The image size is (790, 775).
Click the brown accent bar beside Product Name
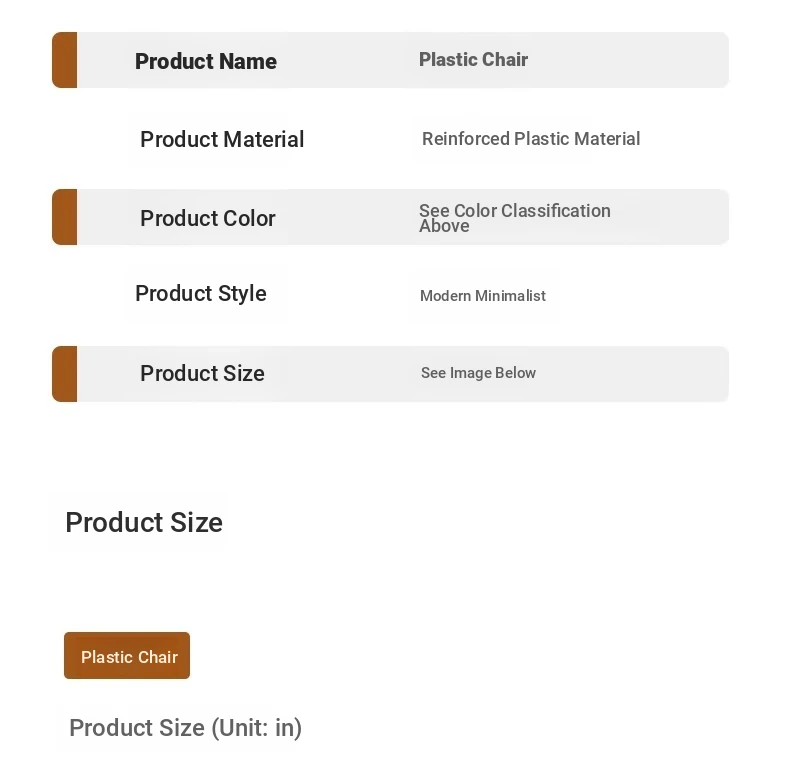pos(65,60)
